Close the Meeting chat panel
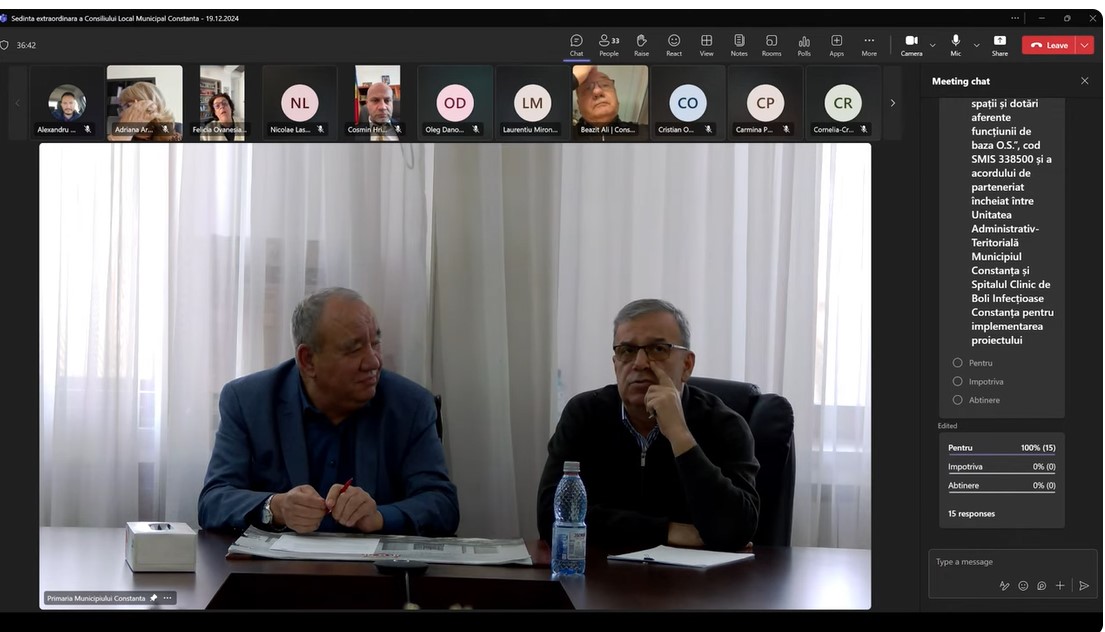This screenshot has height=632, width=1105. tap(1085, 81)
